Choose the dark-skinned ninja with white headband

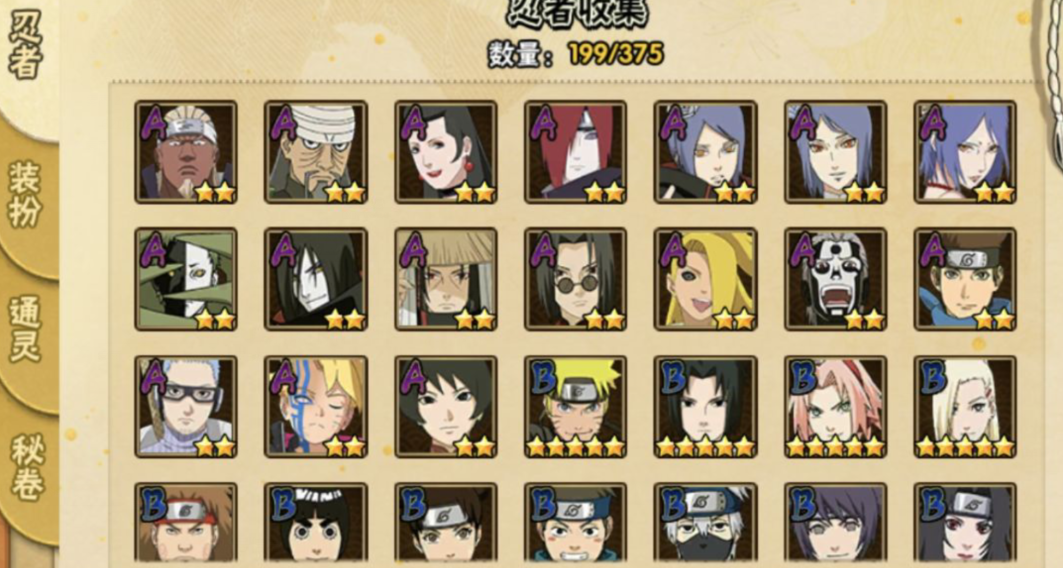pyautogui.click(x=186, y=152)
